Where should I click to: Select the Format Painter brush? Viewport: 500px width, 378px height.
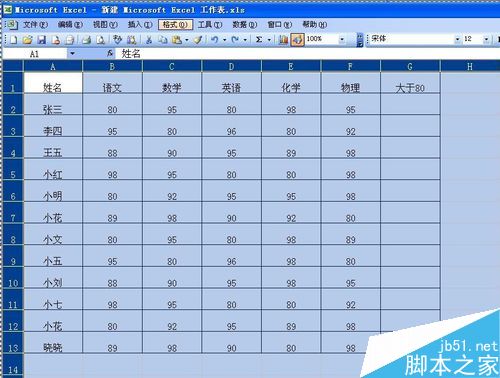[x=198, y=40]
